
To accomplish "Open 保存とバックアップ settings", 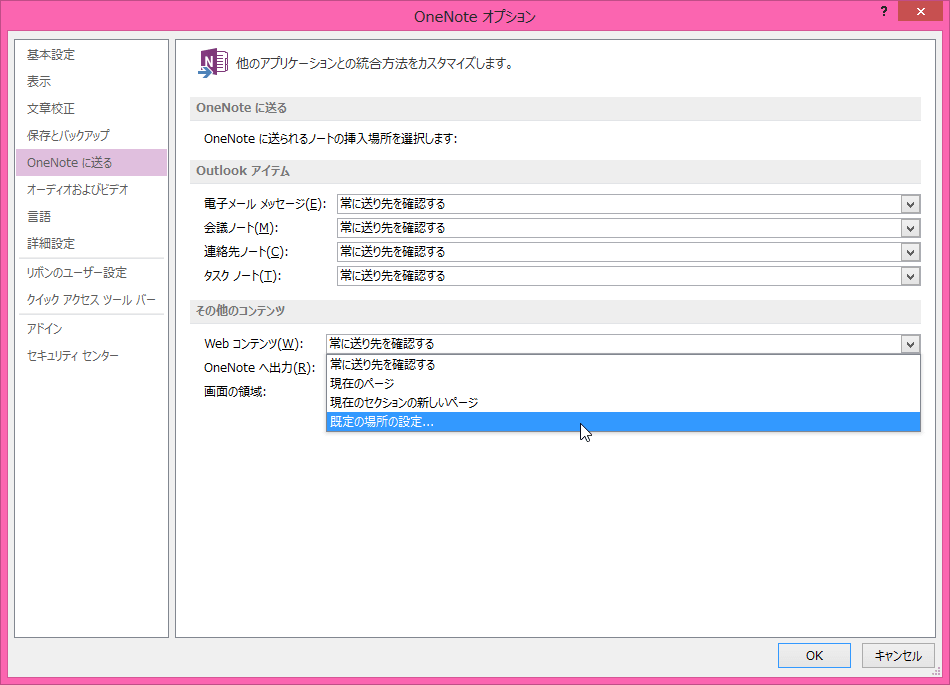I will [x=91, y=136].
